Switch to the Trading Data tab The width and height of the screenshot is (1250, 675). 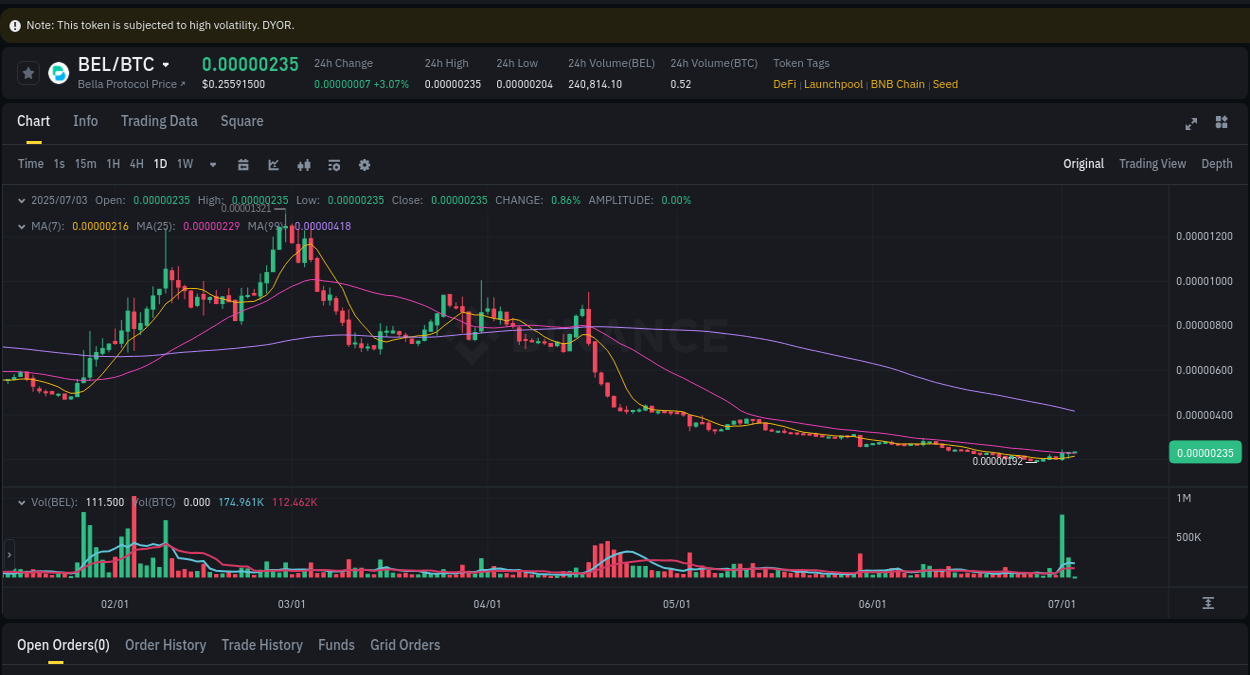[x=159, y=121]
